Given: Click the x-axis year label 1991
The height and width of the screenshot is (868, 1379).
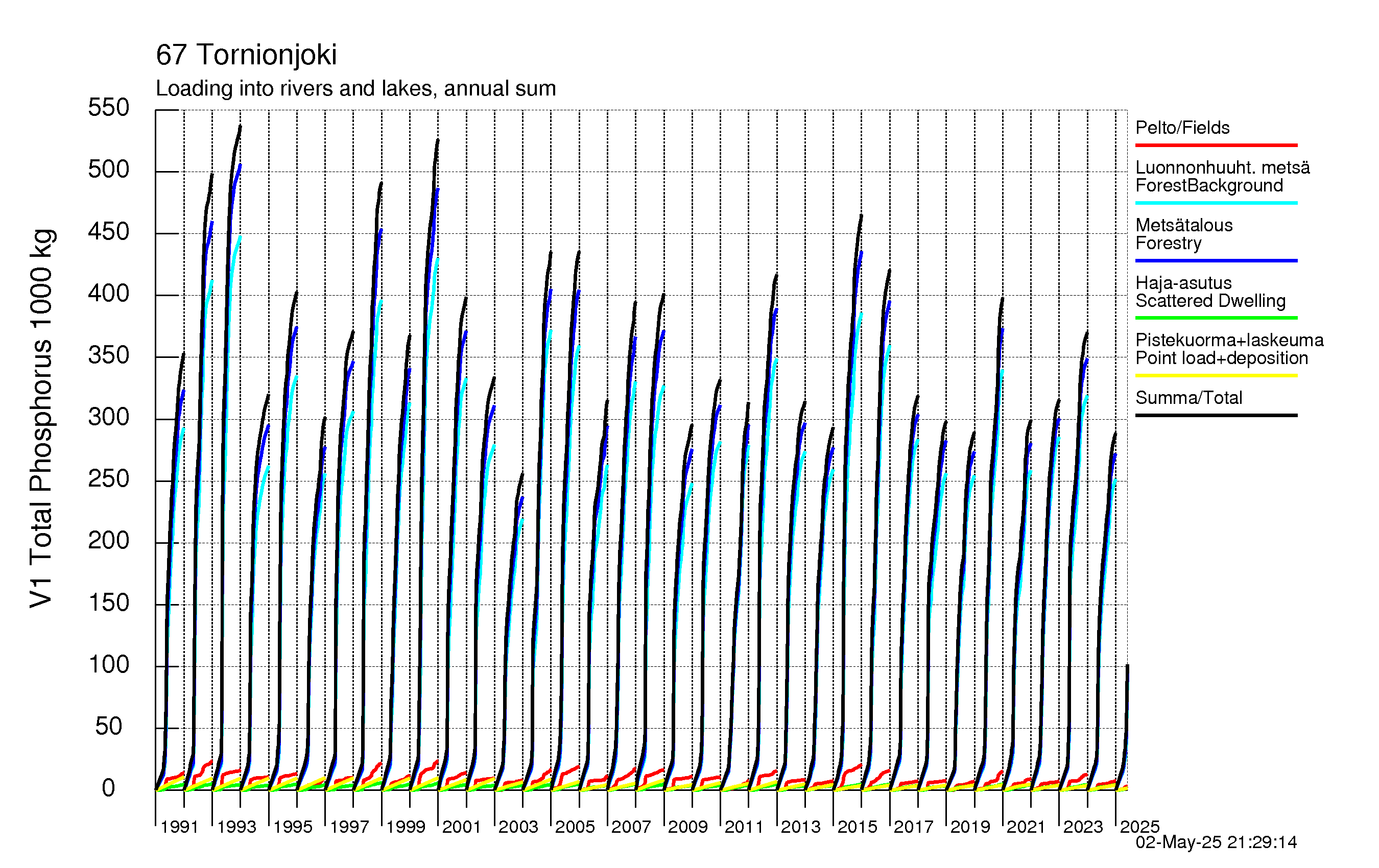Looking at the screenshot, I should coord(180,827).
